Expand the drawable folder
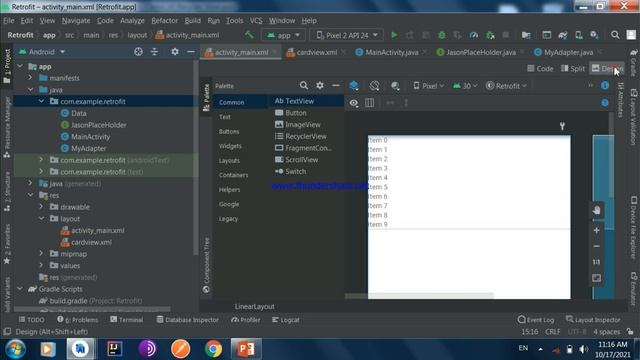This screenshot has height=360, width=640. pyautogui.click(x=42, y=207)
